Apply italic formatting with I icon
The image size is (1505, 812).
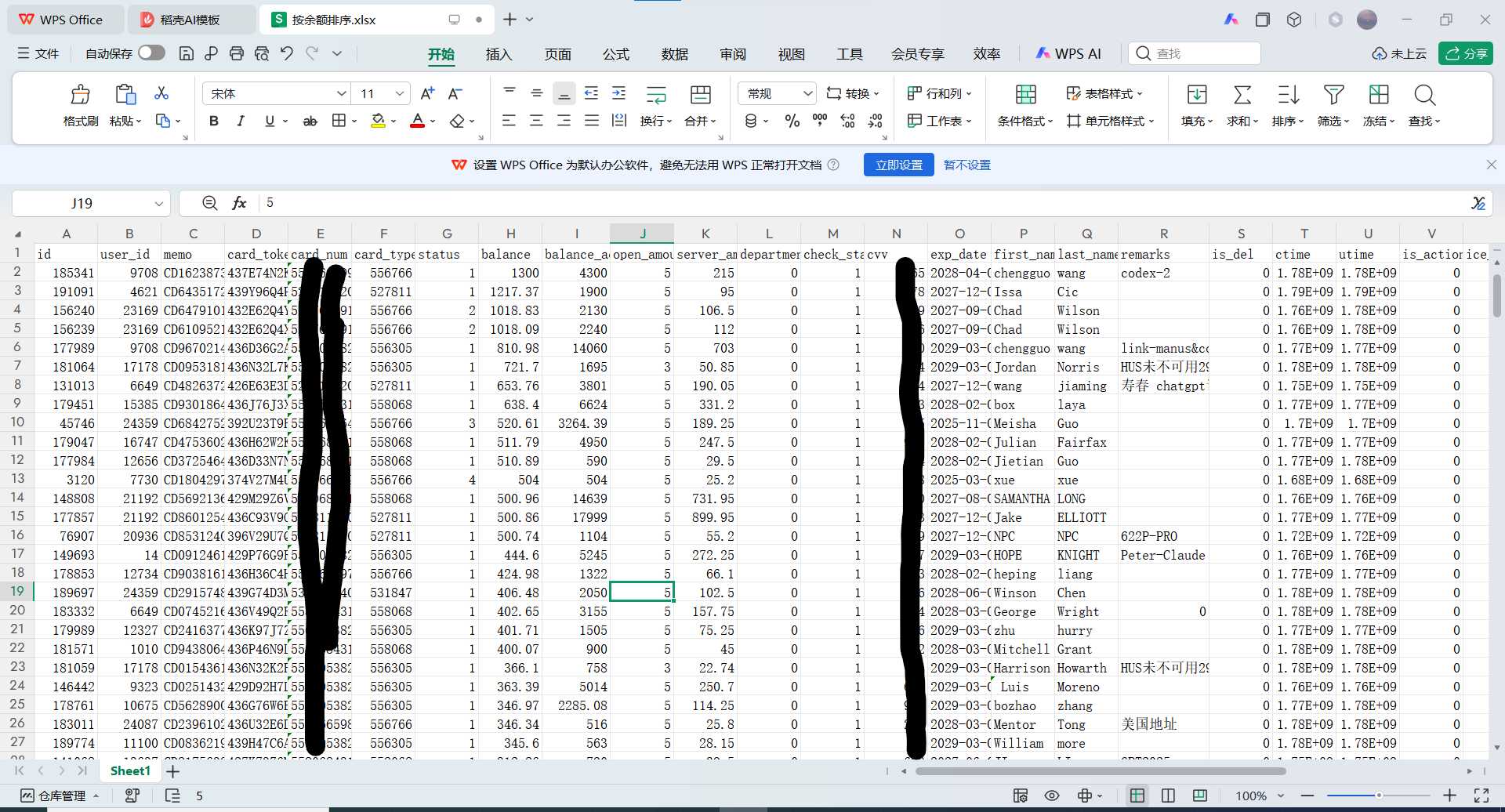241,121
